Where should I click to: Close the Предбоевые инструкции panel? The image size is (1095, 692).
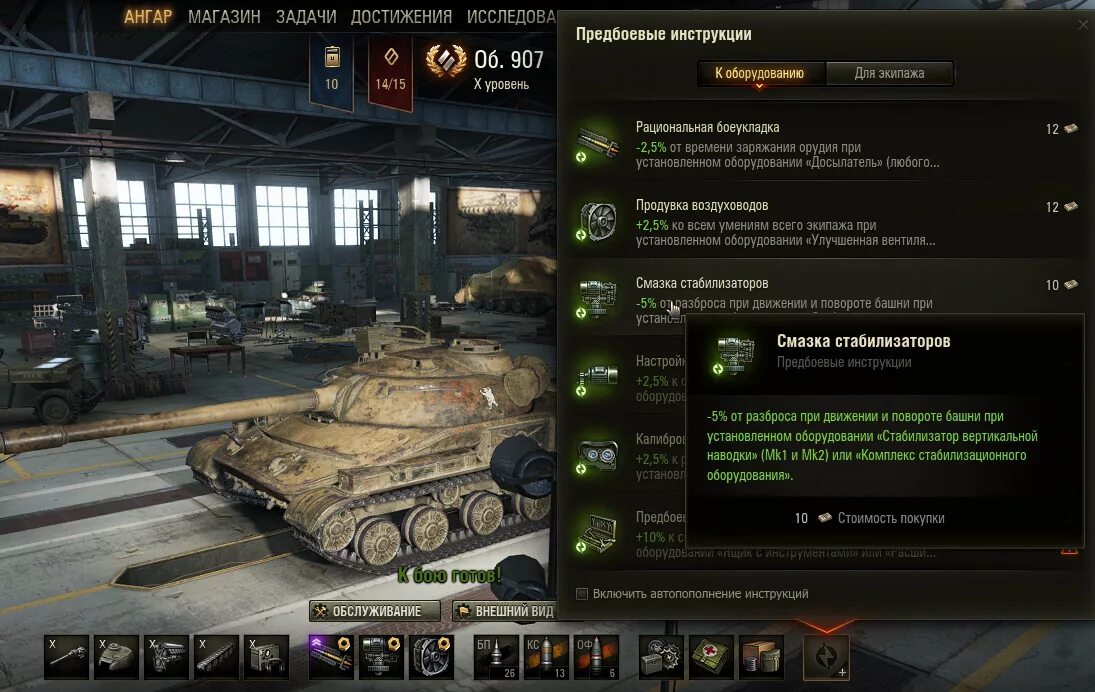pyautogui.click(x=1083, y=24)
